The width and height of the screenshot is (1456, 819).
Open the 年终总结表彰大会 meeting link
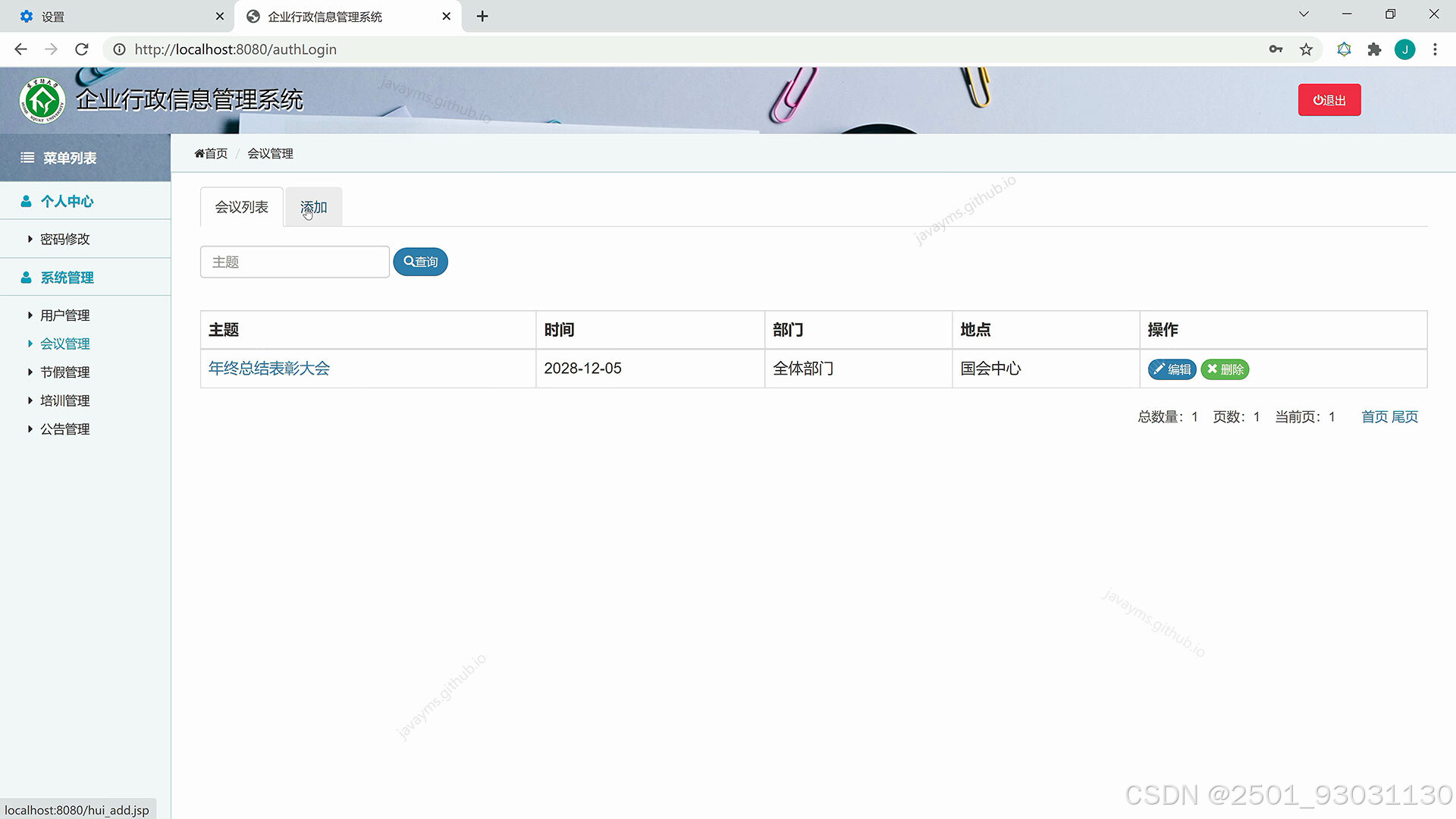tap(269, 369)
